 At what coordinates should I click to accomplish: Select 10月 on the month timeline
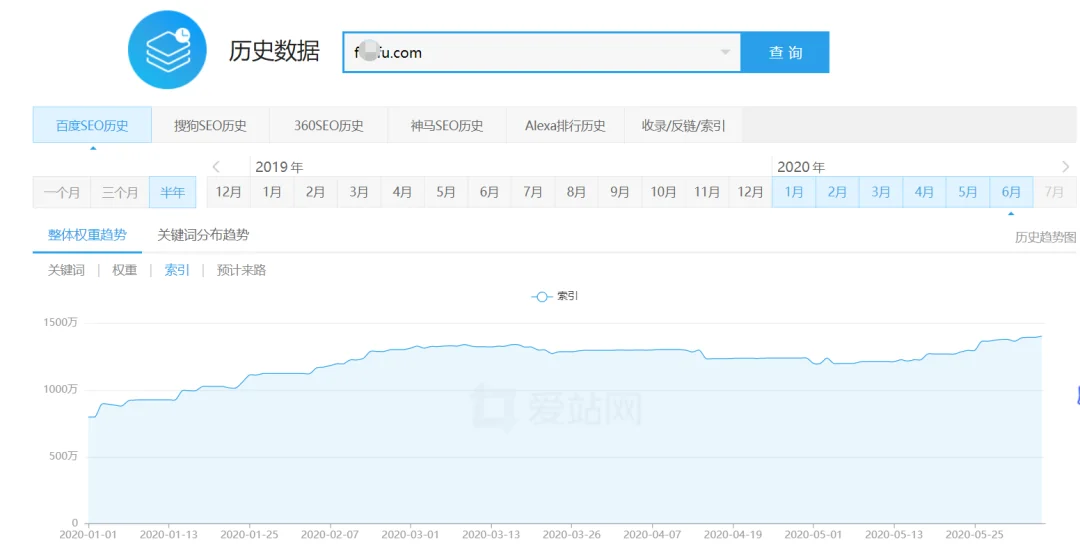(x=663, y=192)
